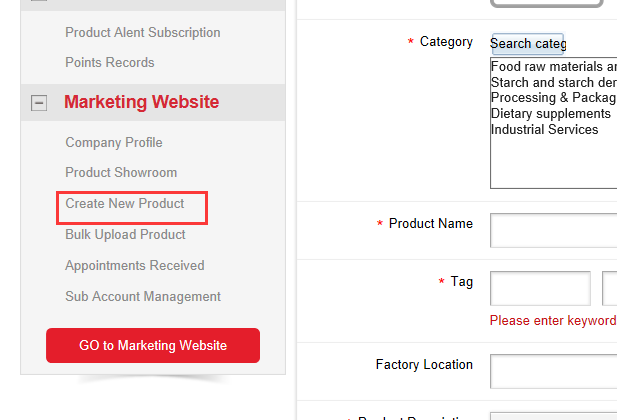Select Create New Product menu item
The image size is (617, 420).
(125, 204)
